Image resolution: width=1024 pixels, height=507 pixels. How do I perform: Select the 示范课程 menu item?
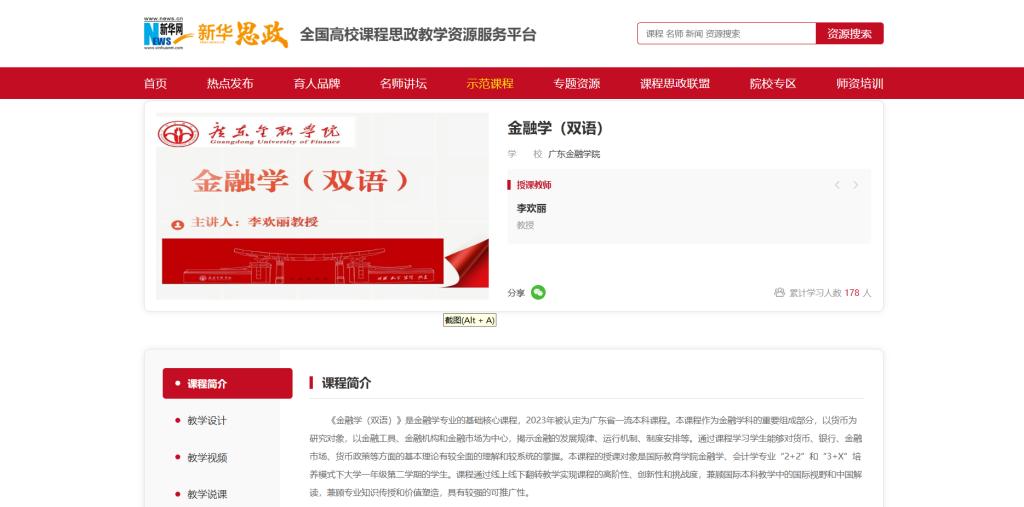point(490,84)
